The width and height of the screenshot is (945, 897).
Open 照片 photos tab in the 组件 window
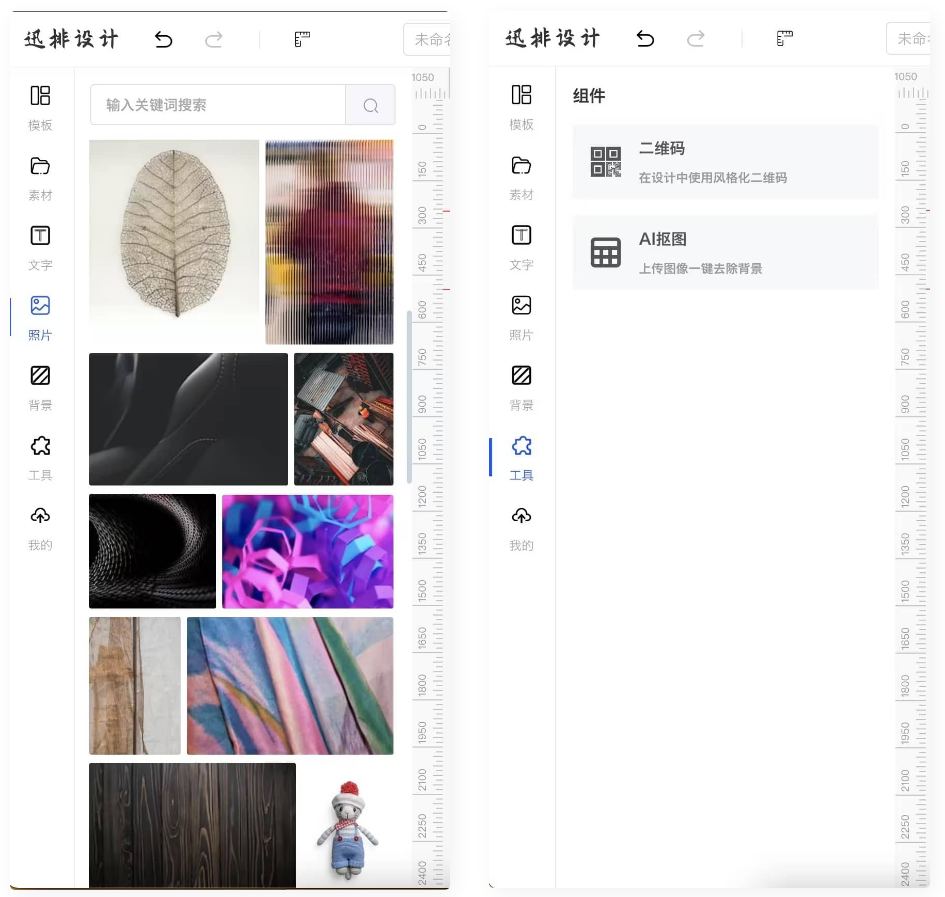coord(521,317)
